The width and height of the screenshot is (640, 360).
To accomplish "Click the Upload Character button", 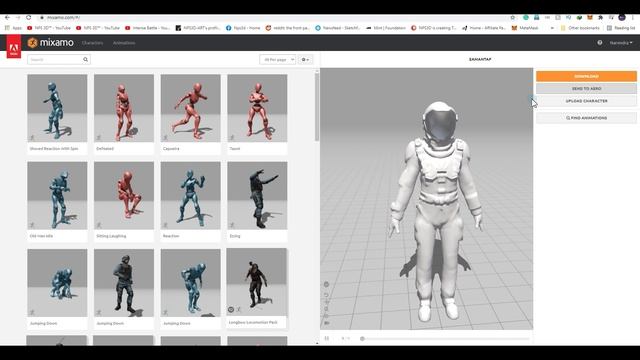I will (586, 101).
